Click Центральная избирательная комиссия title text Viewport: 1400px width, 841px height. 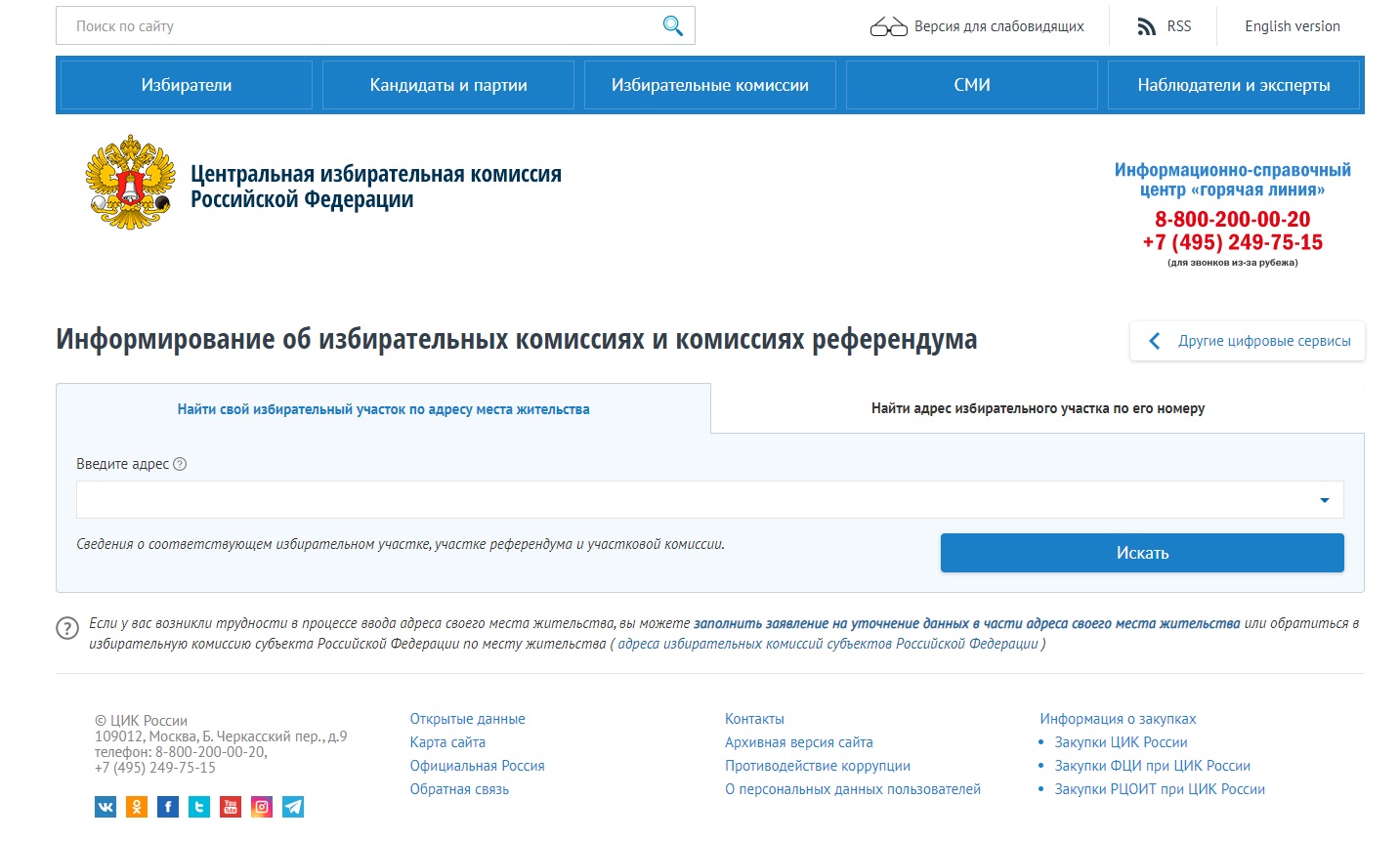click(x=376, y=187)
